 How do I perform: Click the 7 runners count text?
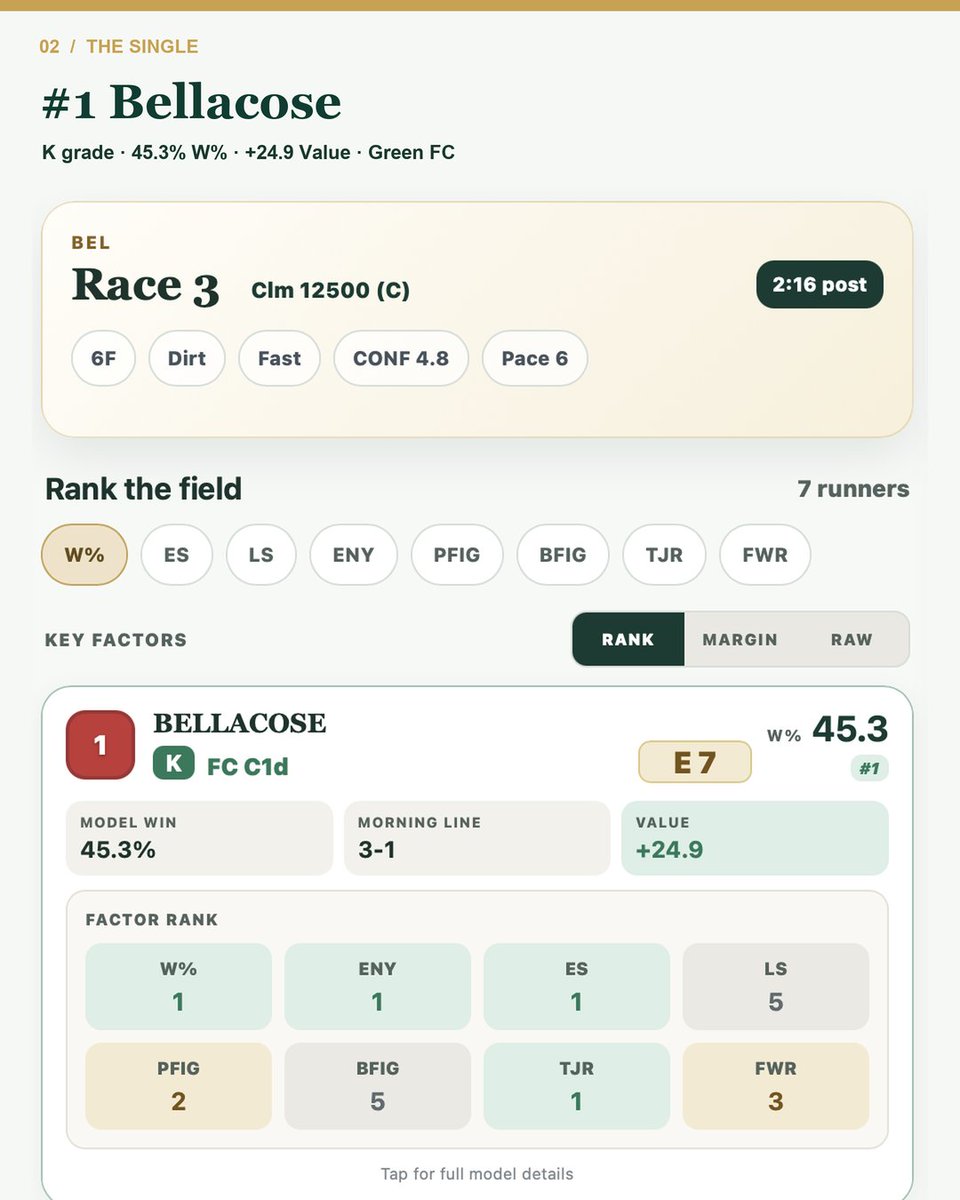coord(853,489)
